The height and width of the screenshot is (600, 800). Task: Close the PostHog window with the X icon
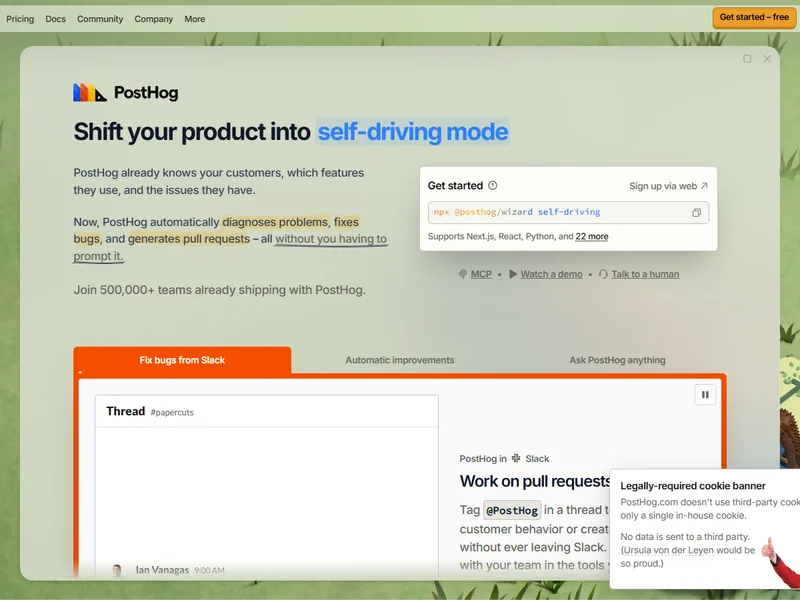[767, 59]
